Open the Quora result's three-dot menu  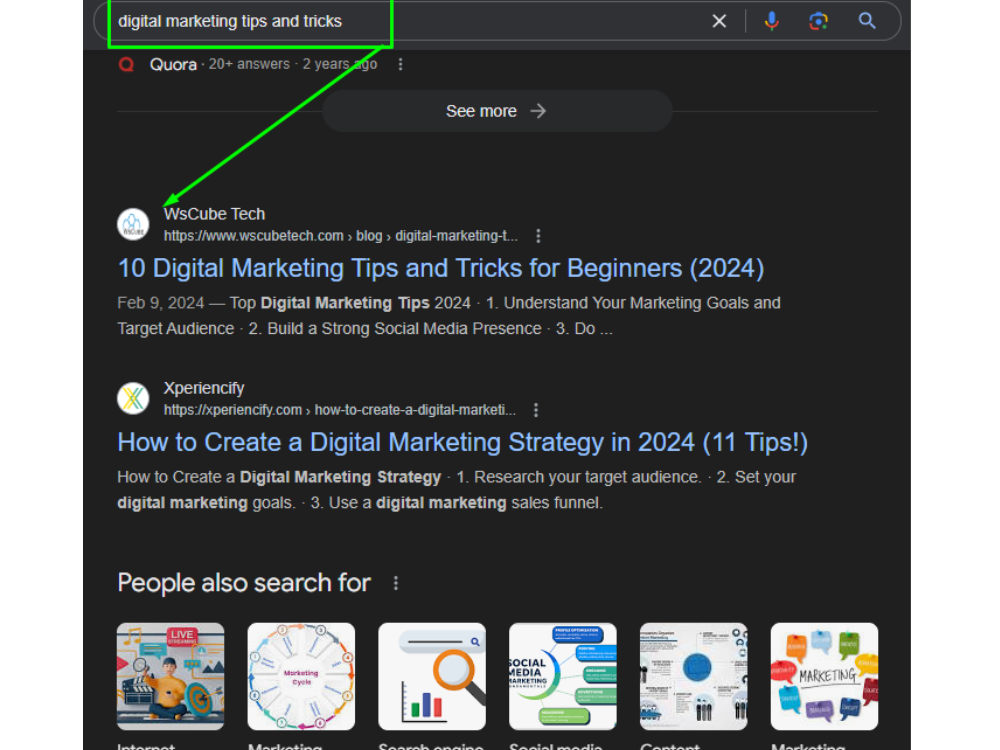400,64
